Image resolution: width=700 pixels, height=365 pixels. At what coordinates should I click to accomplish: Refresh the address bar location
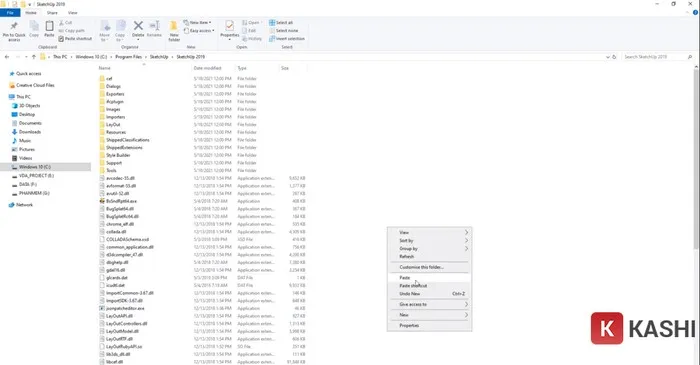click(x=614, y=57)
